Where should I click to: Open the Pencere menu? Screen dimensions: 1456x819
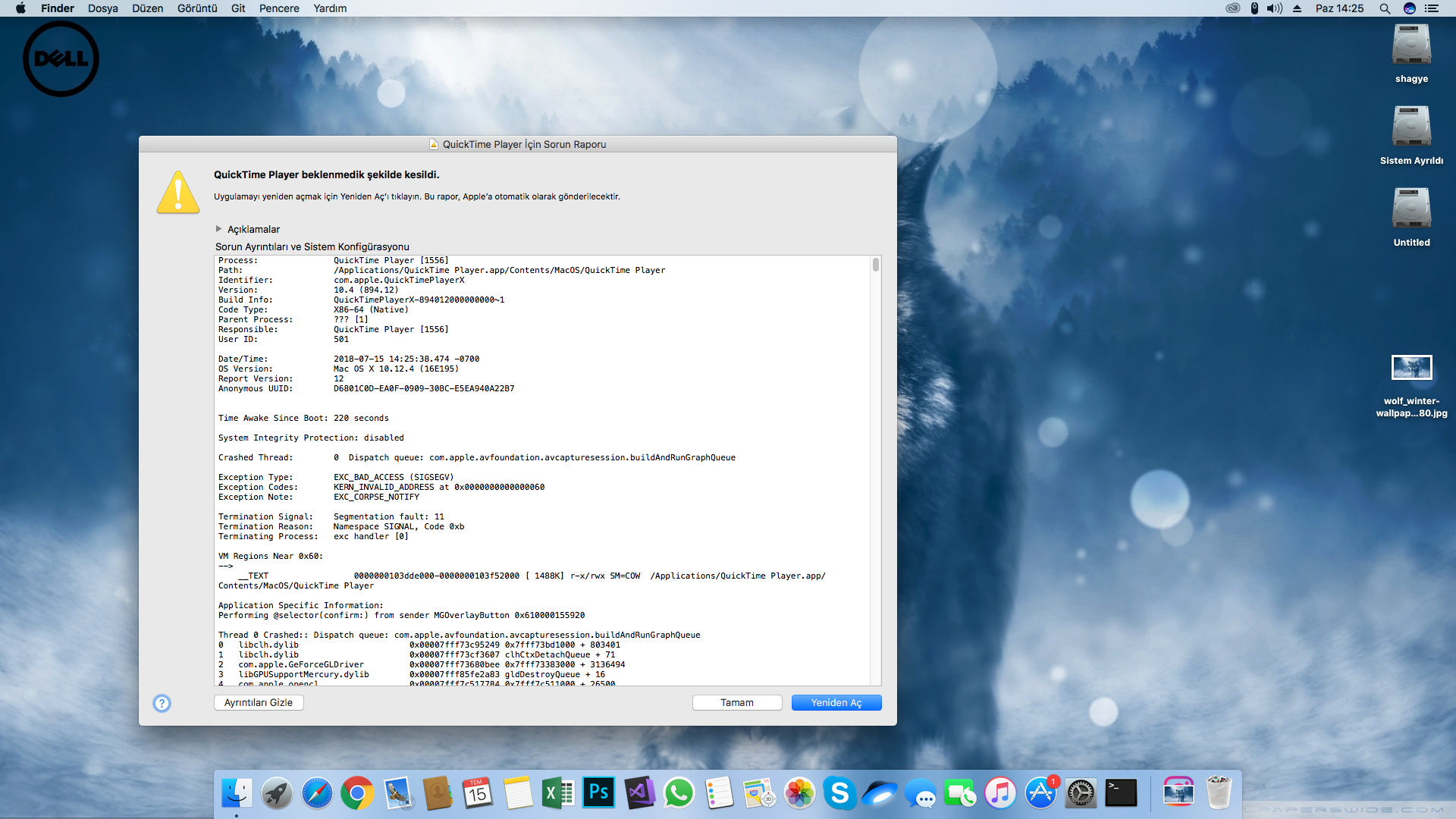[x=279, y=8]
